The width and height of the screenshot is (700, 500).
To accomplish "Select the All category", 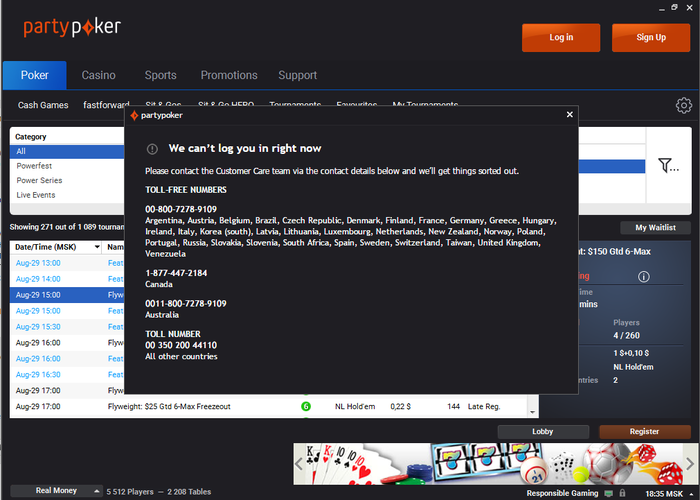I will 67,151.
